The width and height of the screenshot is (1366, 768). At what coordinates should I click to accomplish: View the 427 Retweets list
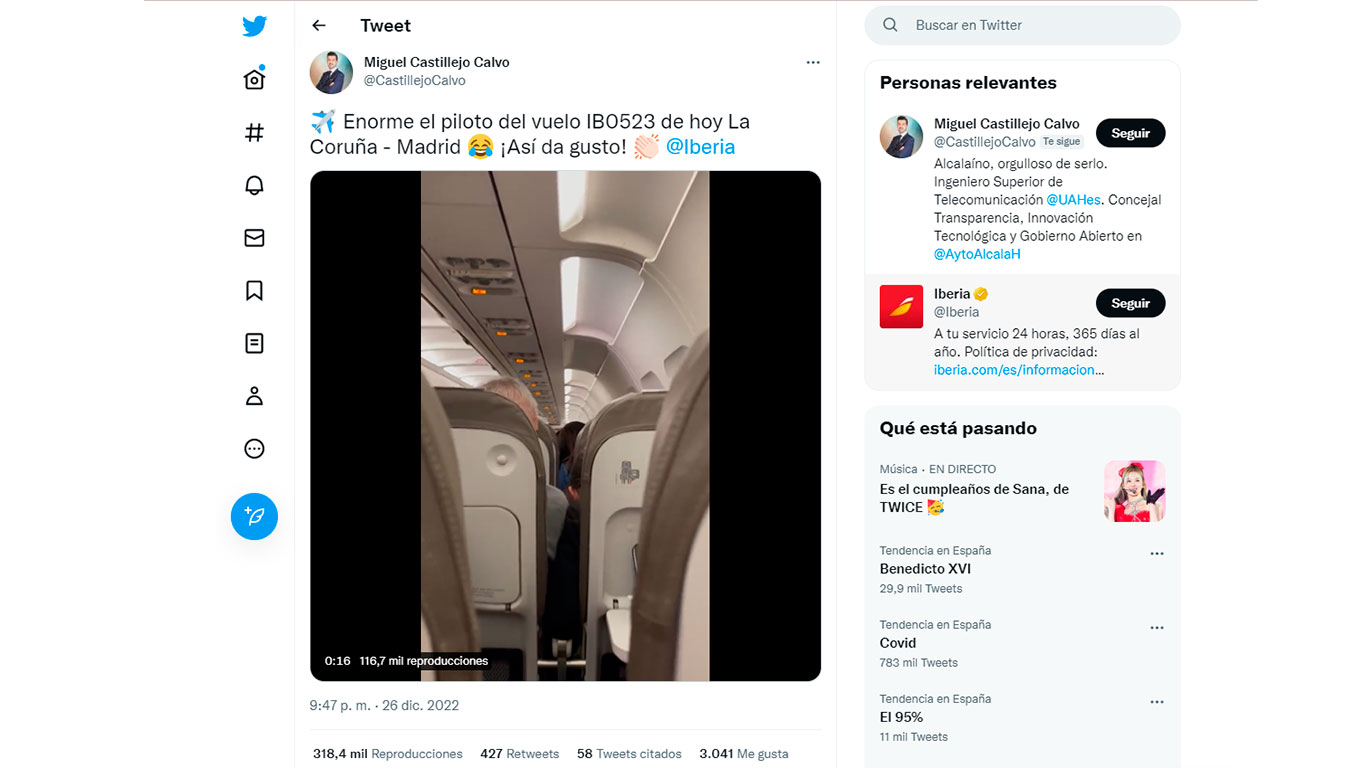[519, 754]
